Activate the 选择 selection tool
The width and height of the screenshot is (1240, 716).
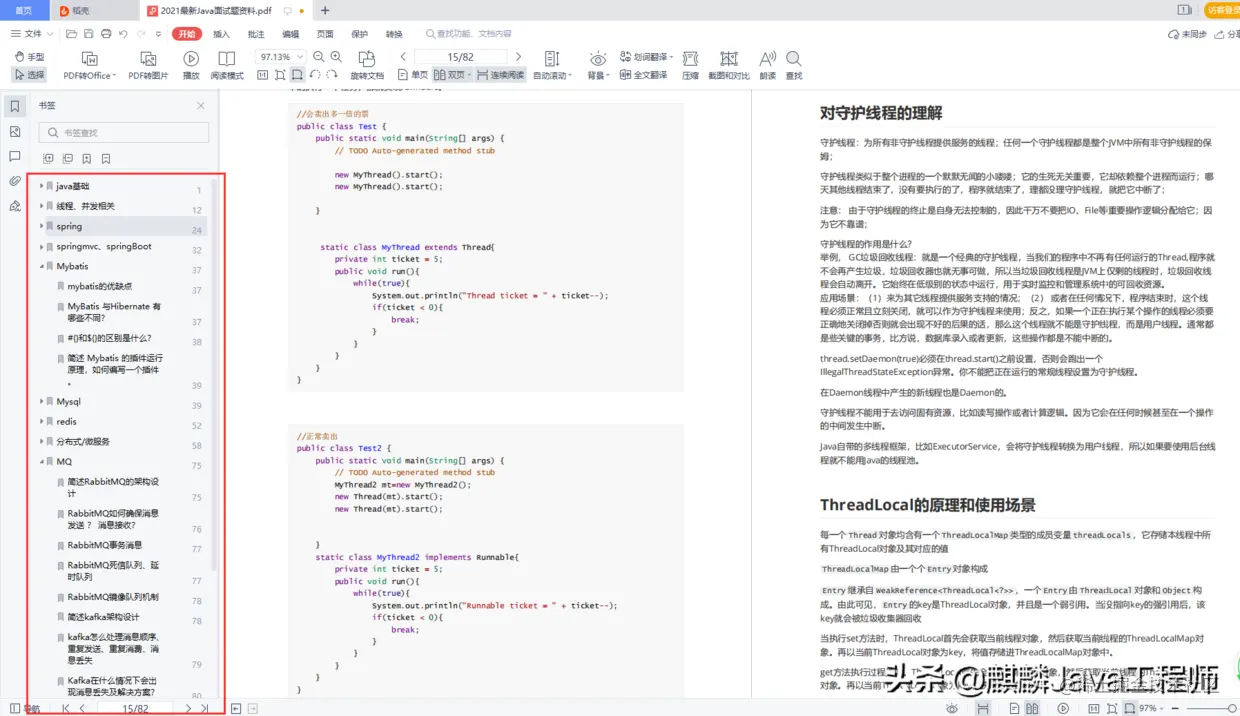coord(29,75)
